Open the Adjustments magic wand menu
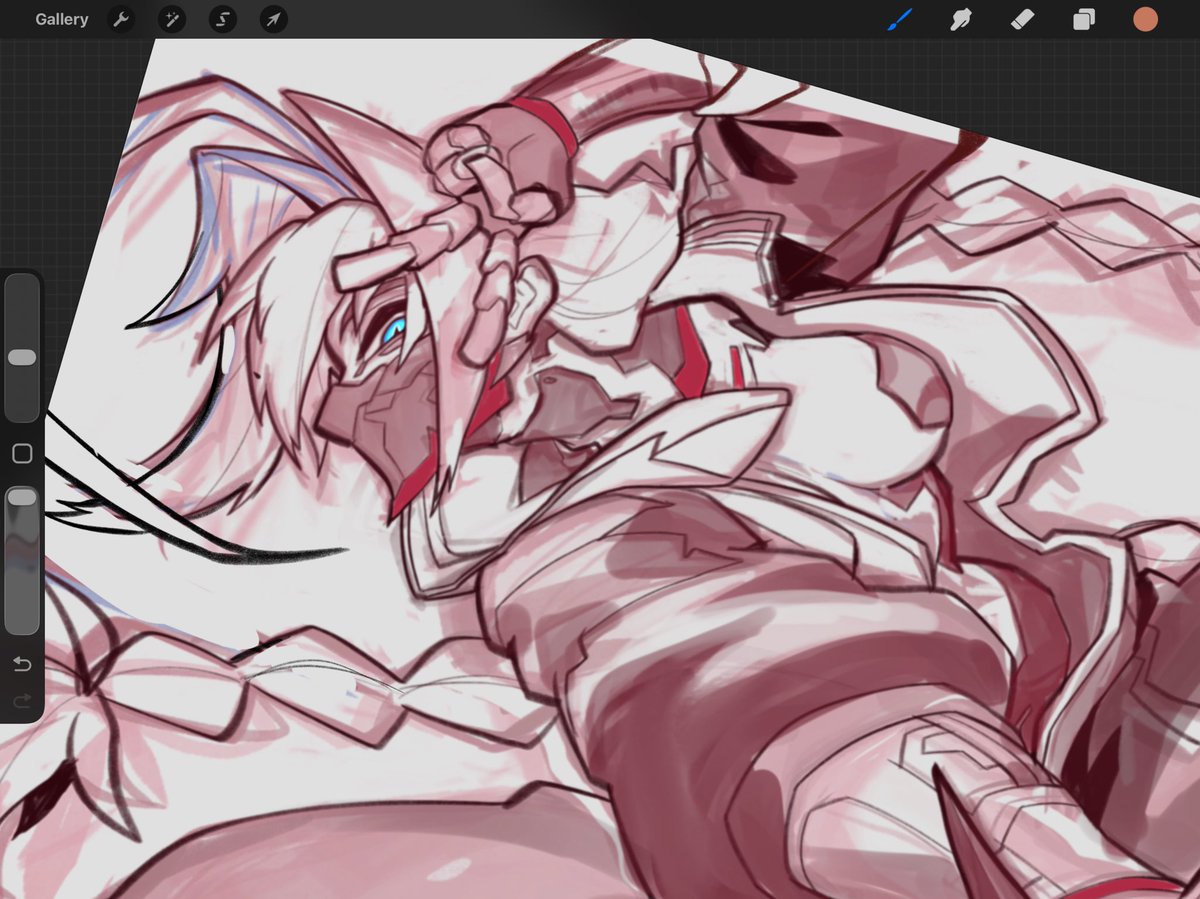Screen dimensions: 1200x899 pyautogui.click(x=172, y=19)
